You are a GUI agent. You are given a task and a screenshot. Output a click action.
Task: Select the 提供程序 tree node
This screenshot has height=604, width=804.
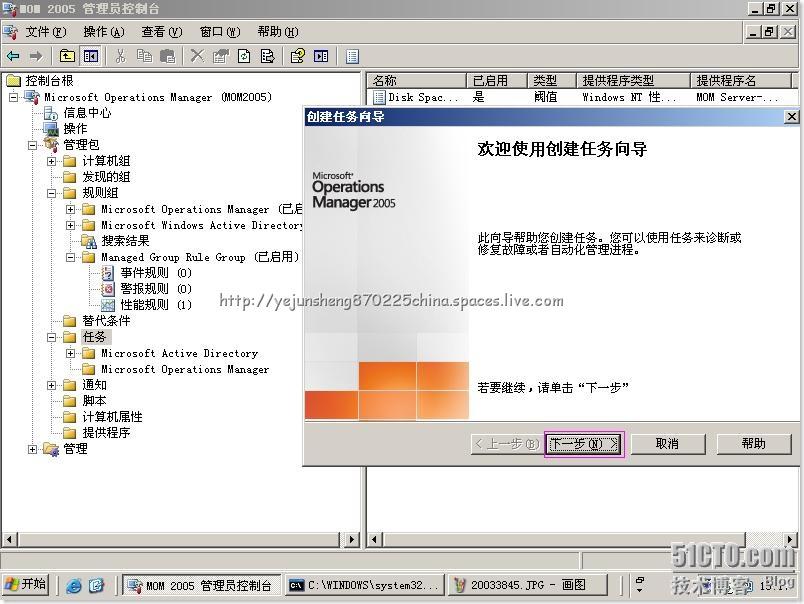tap(106, 433)
